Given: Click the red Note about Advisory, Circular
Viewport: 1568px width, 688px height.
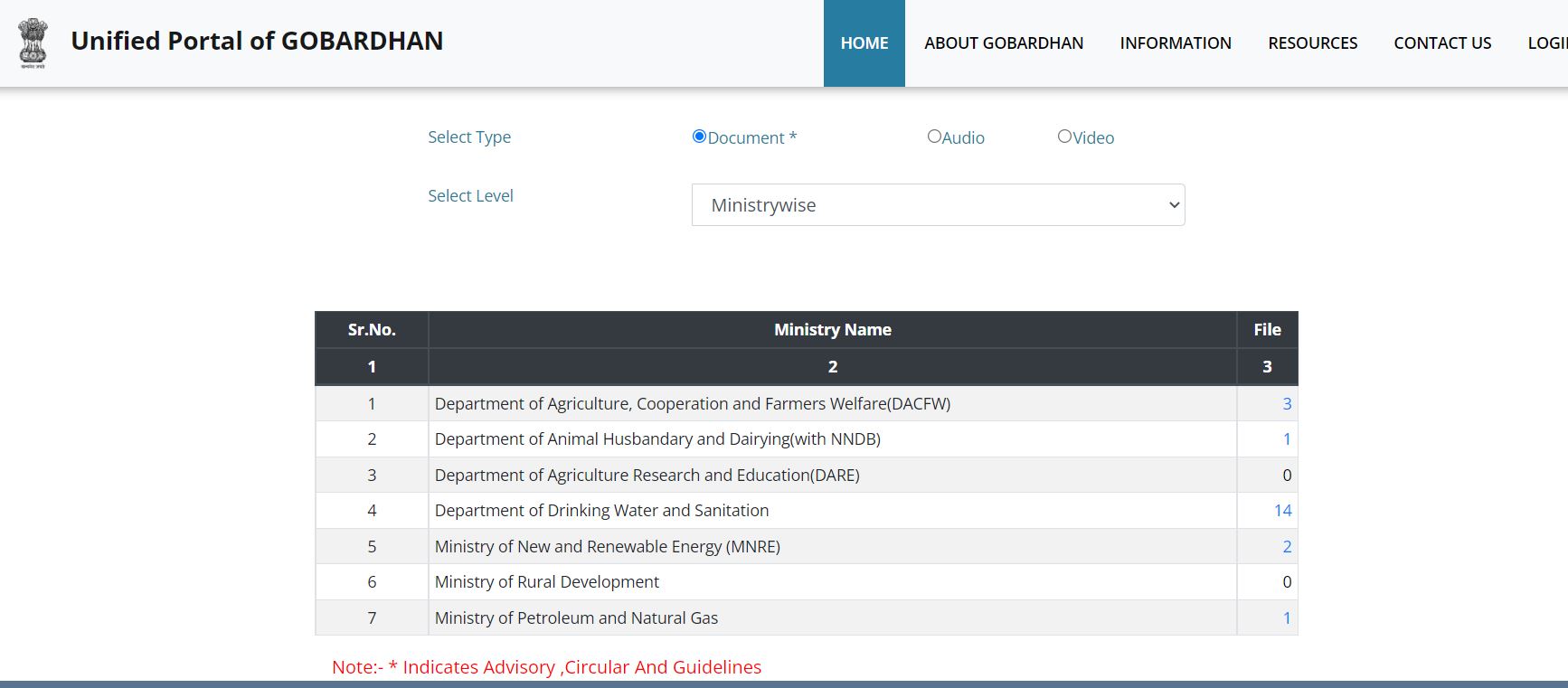Looking at the screenshot, I should click(546, 667).
